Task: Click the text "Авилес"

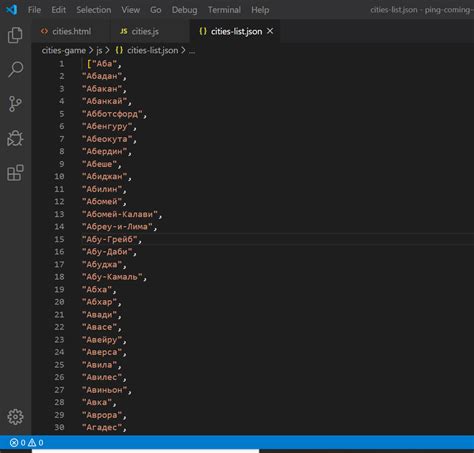Action: [x=102, y=377]
